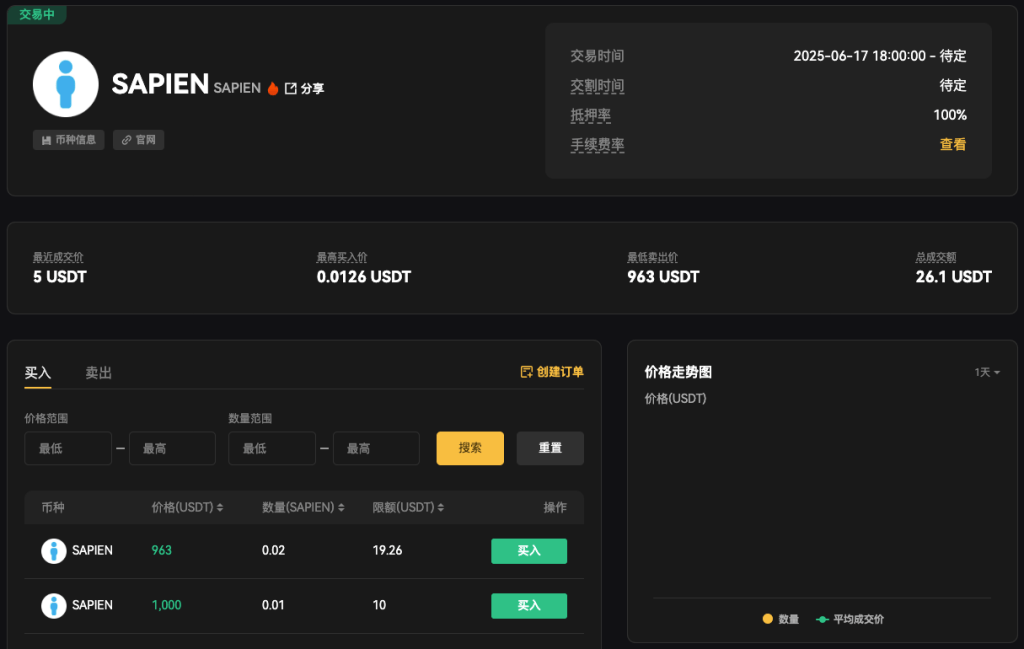
Task: Select the 买入 tab
Action: tap(38, 372)
